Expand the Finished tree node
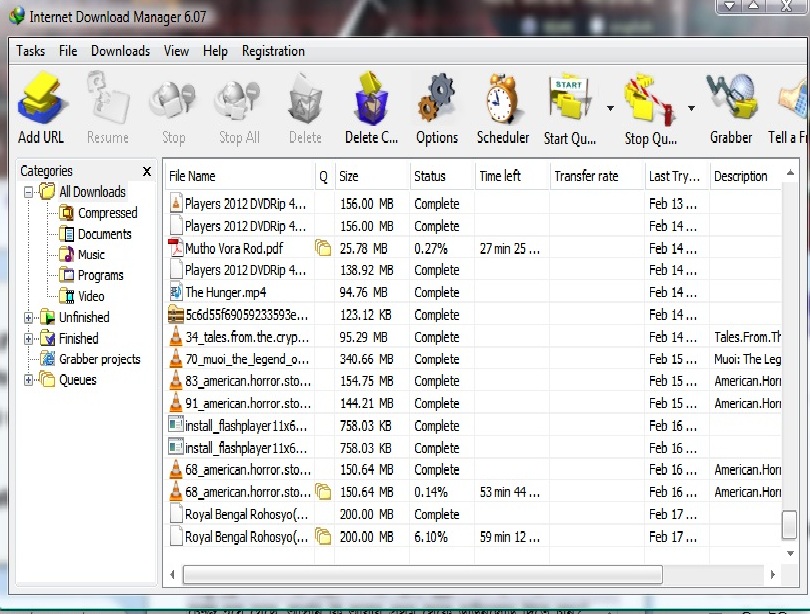Image resolution: width=810 pixels, height=614 pixels. 28,339
